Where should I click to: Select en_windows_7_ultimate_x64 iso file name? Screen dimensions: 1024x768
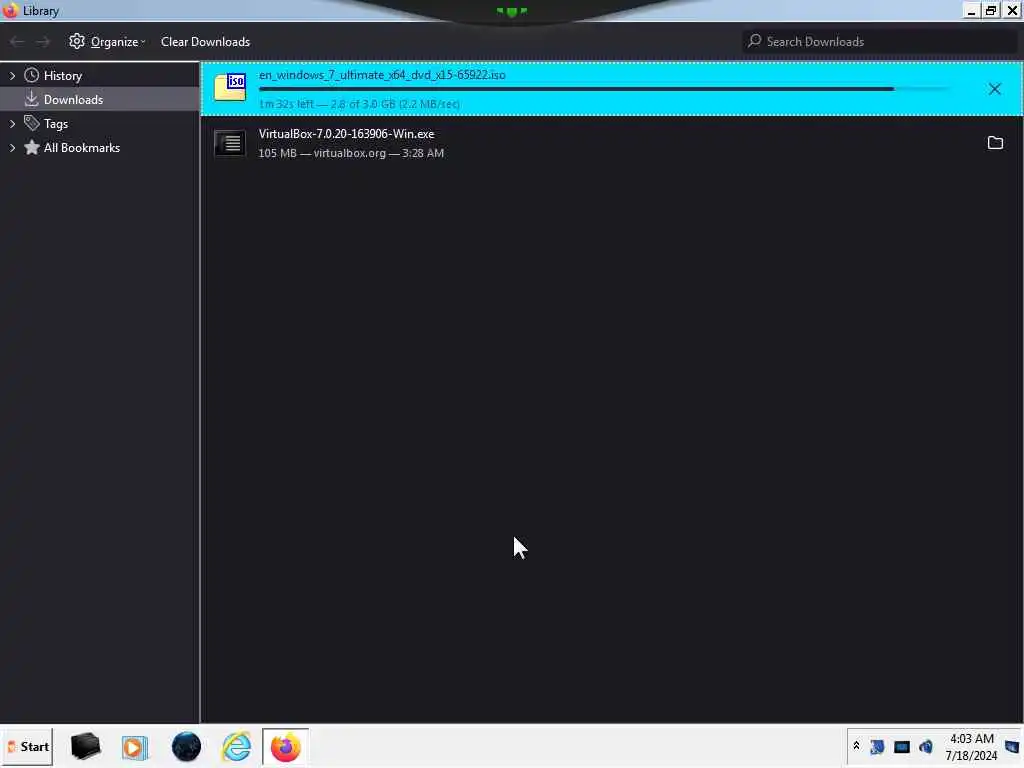(x=382, y=75)
